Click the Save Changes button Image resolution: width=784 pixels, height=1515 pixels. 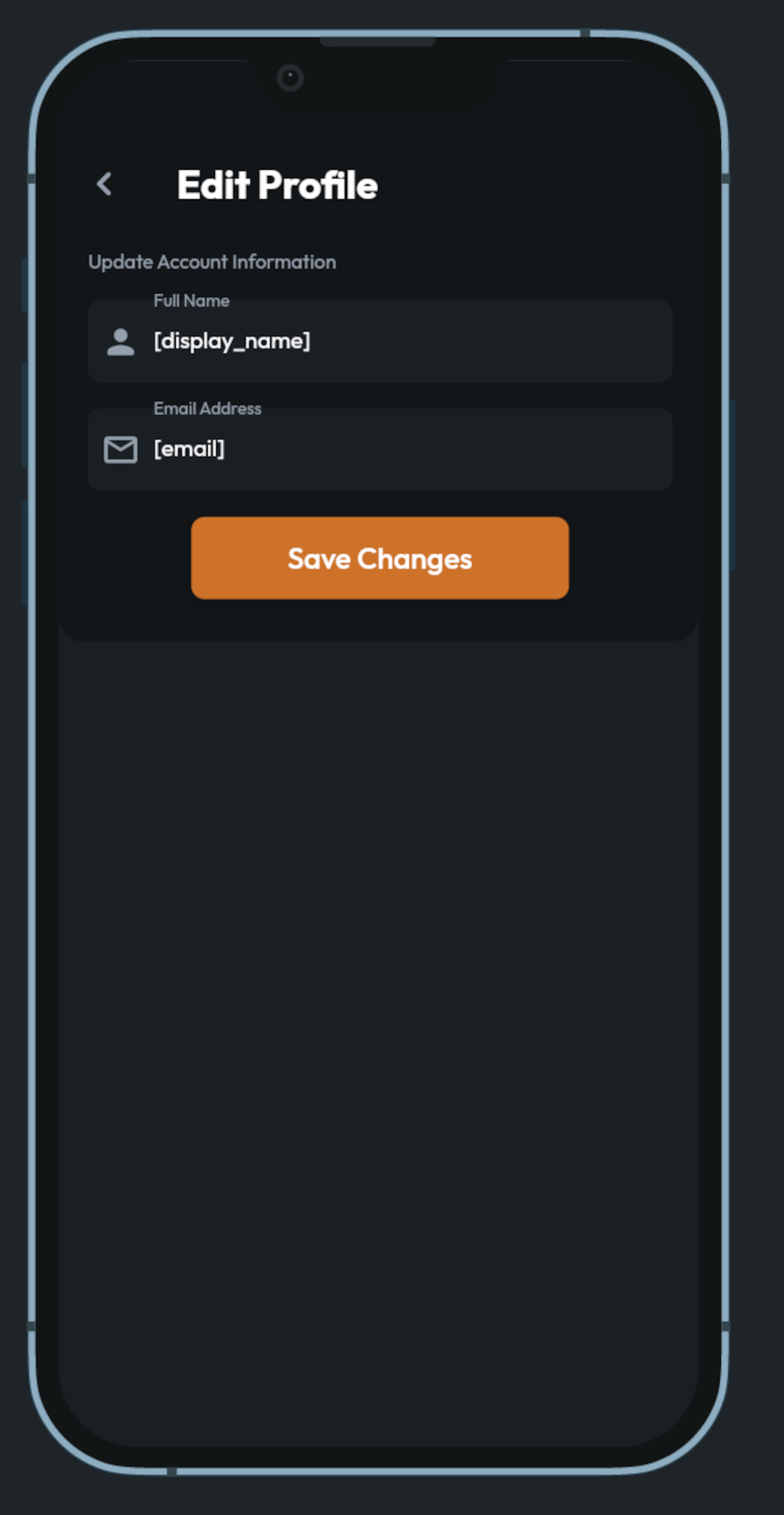[x=380, y=558]
